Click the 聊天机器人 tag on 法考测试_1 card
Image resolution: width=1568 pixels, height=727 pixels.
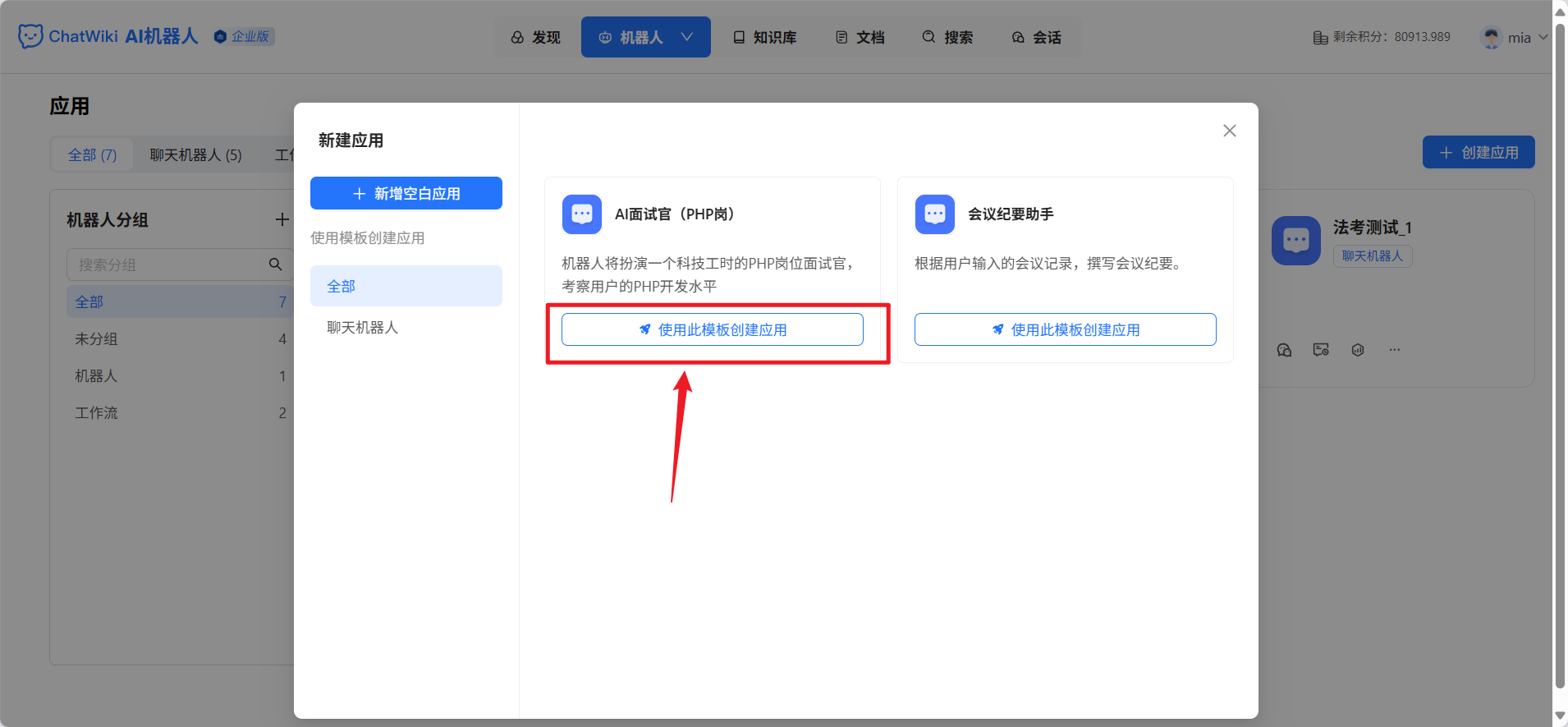tap(1373, 256)
